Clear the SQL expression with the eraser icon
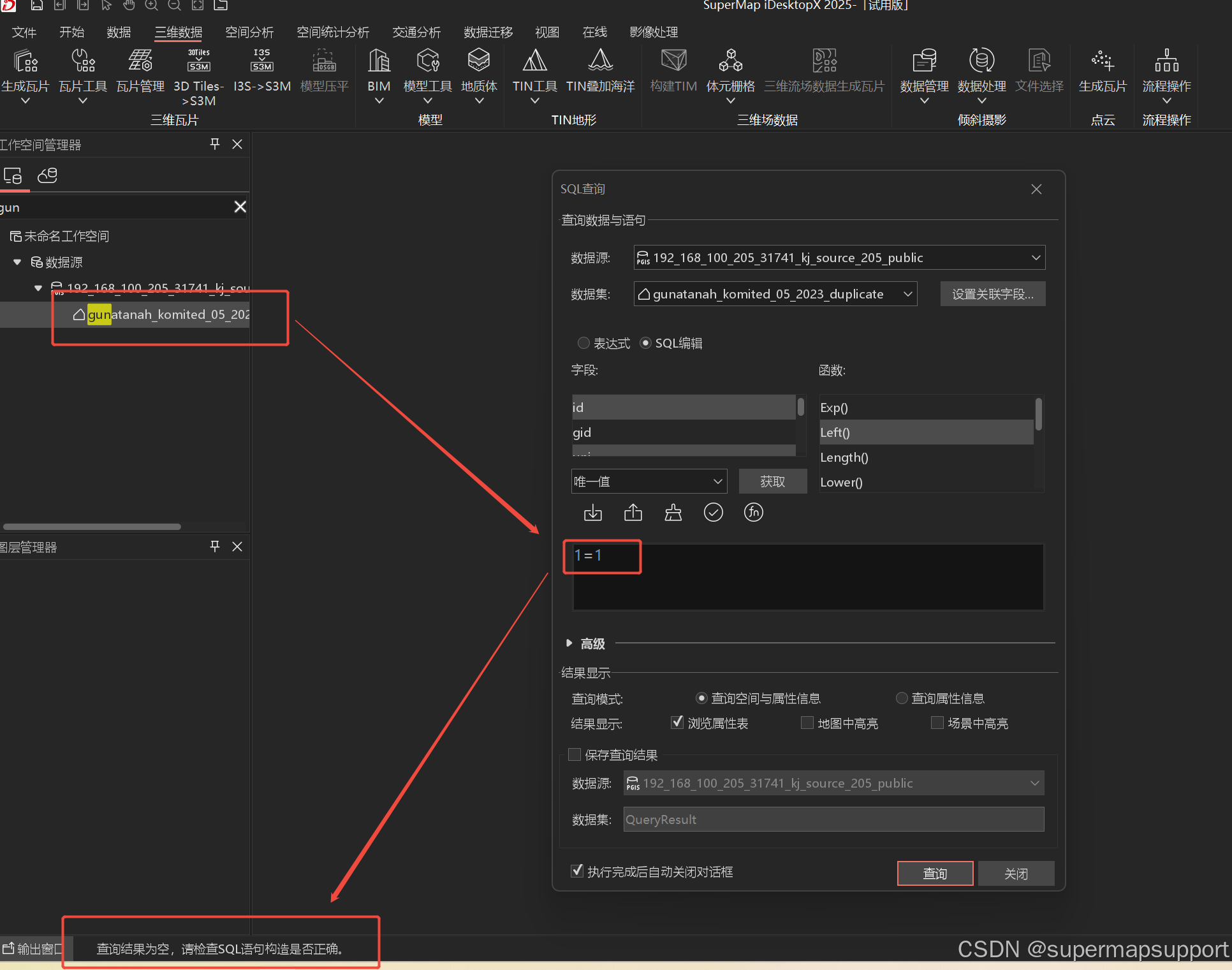The image size is (1232, 970). [673, 513]
